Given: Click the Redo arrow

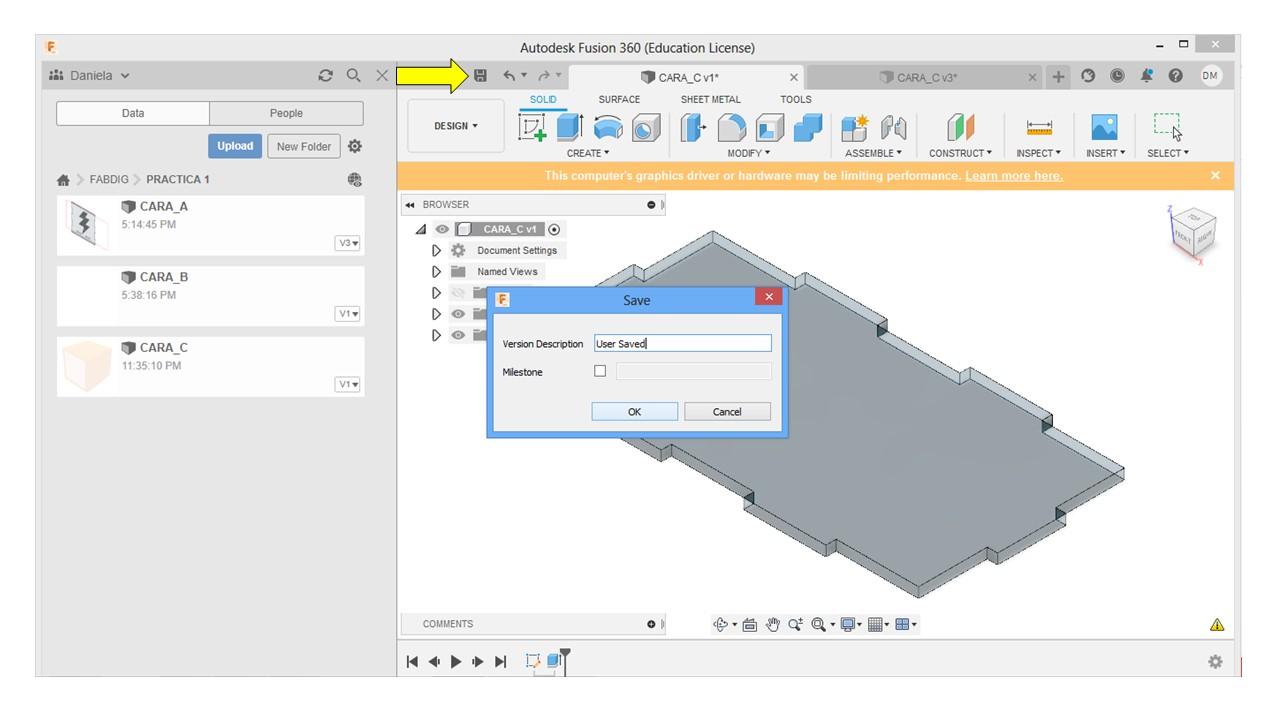Looking at the screenshot, I should click(x=544, y=76).
